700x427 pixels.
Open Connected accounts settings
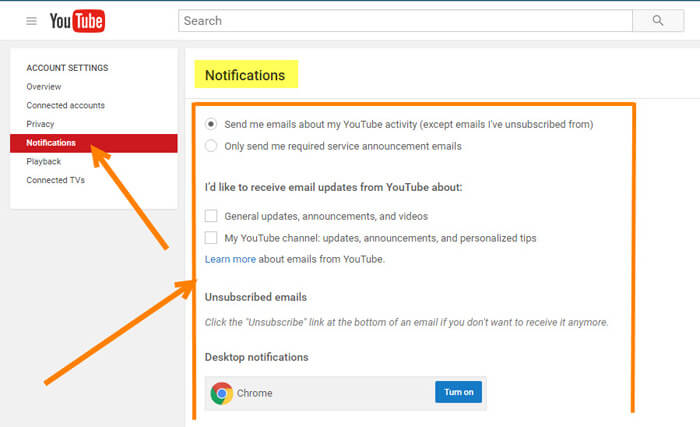pyautogui.click(x=66, y=105)
